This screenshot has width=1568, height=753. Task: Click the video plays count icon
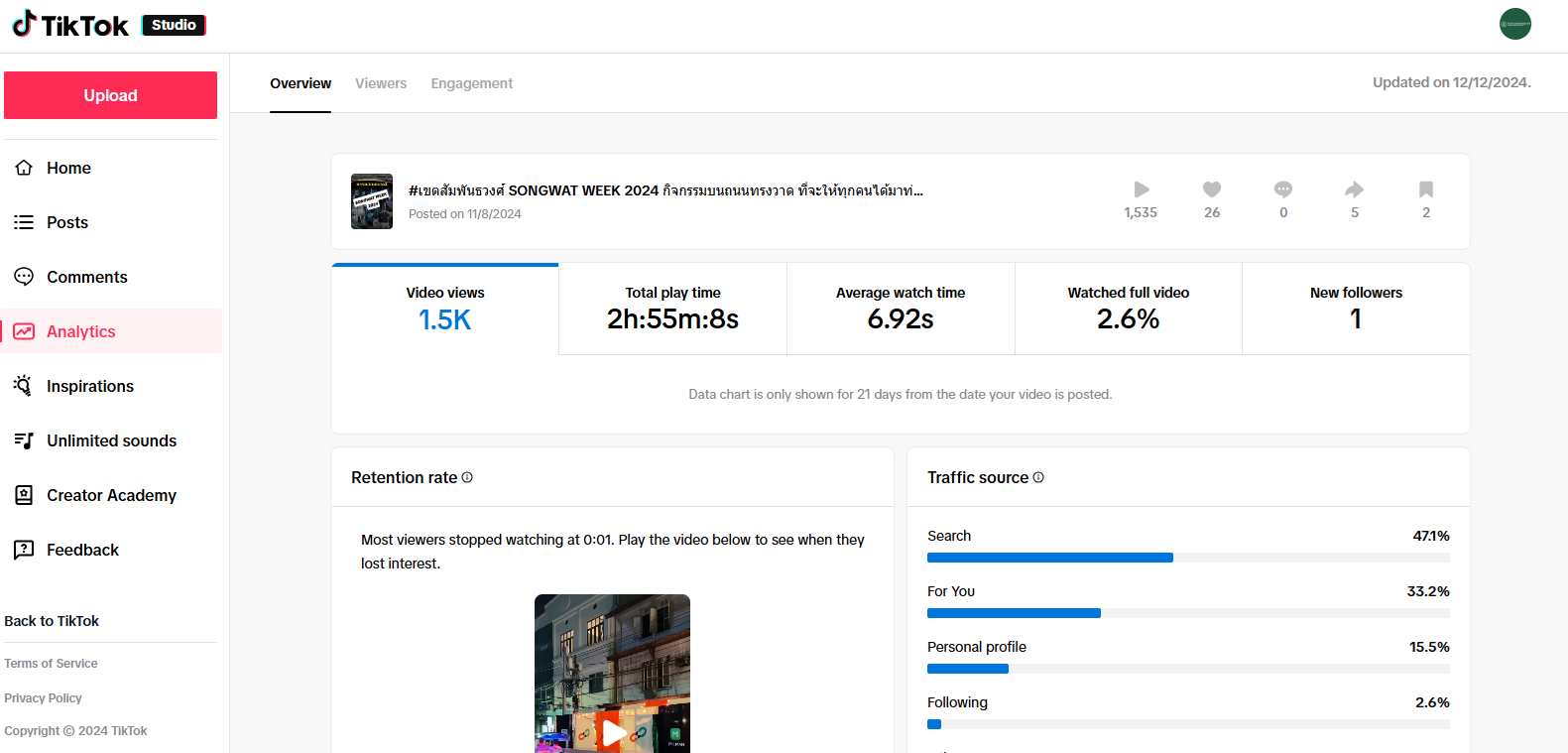tap(1141, 189)
